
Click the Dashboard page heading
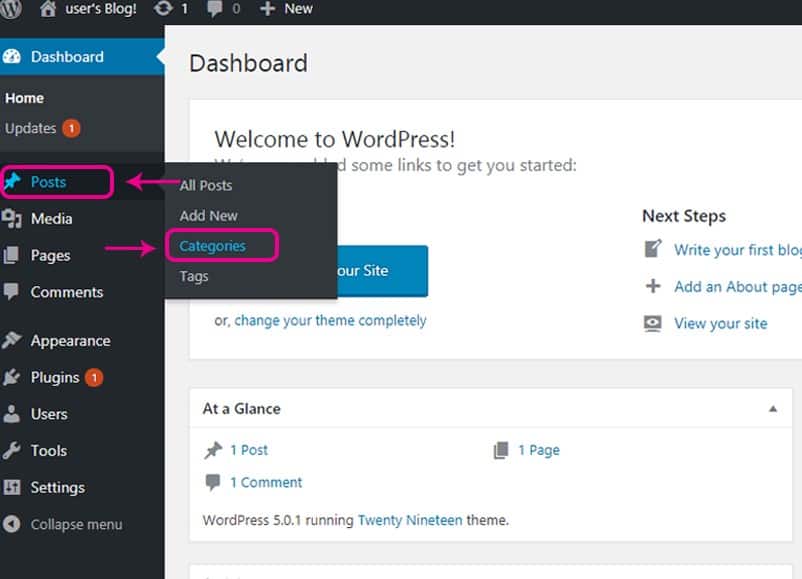coord(249,63)
